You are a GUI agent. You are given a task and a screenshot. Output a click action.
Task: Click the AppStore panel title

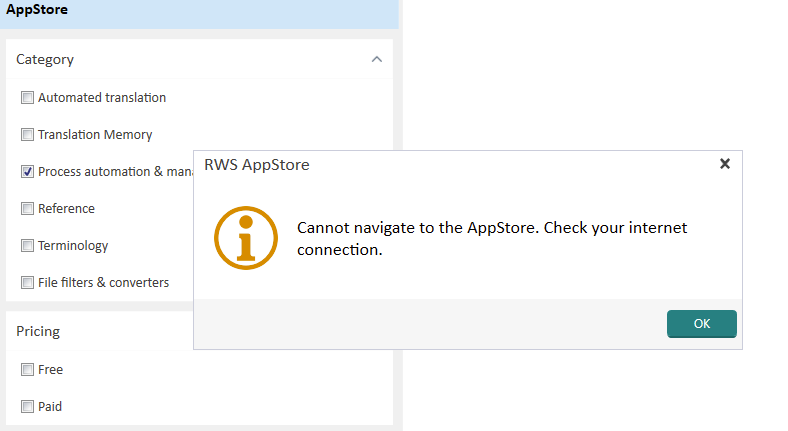pyautogui.click(x=37, y=9)
